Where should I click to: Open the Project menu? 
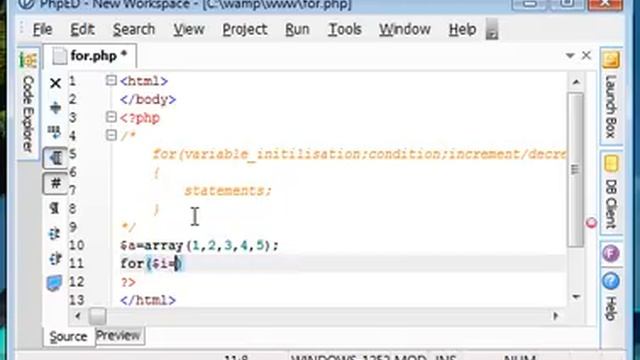[x=245, y=29]
